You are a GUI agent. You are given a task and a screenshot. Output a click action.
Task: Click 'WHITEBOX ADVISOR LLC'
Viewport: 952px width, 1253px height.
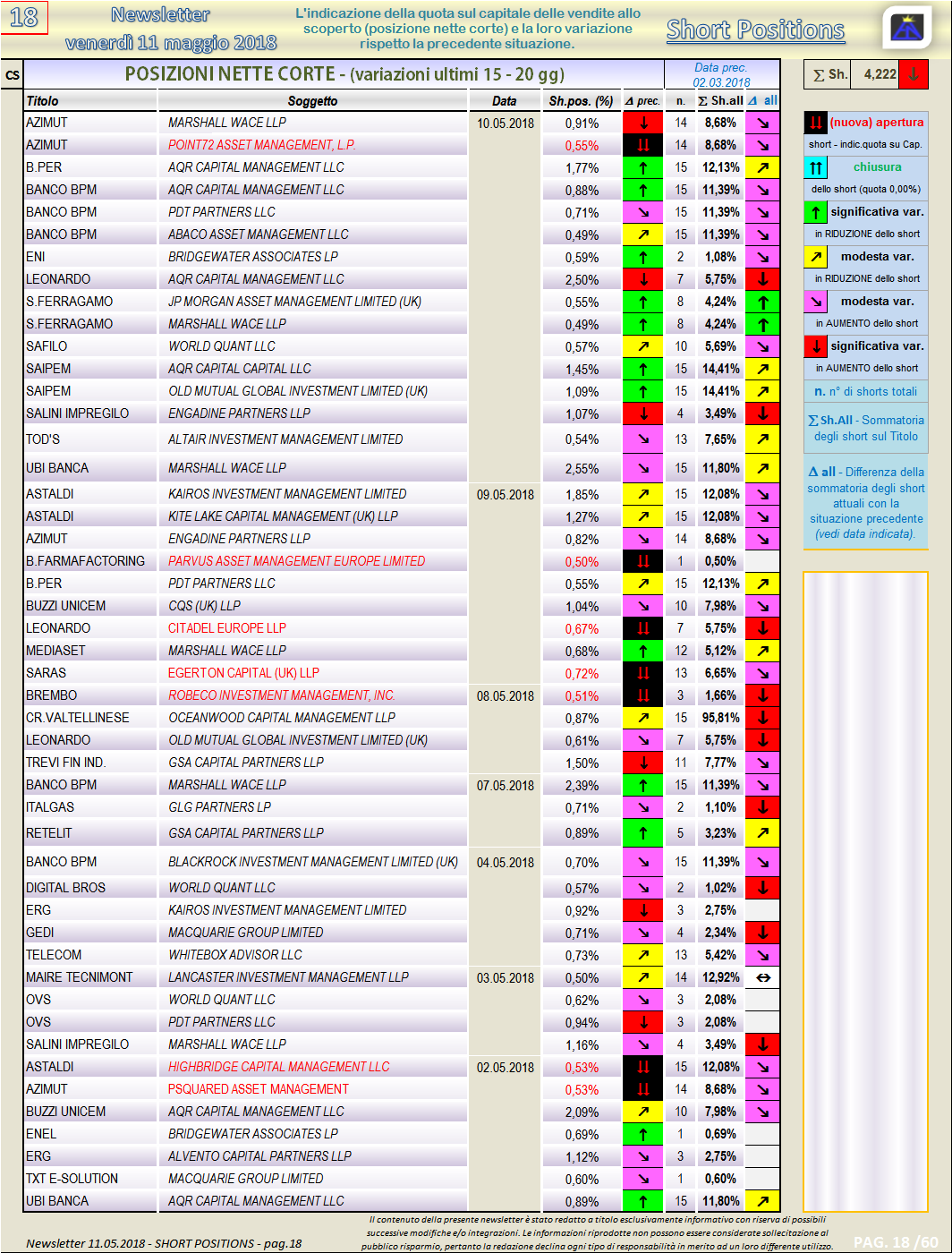click(x=235, y=955)
